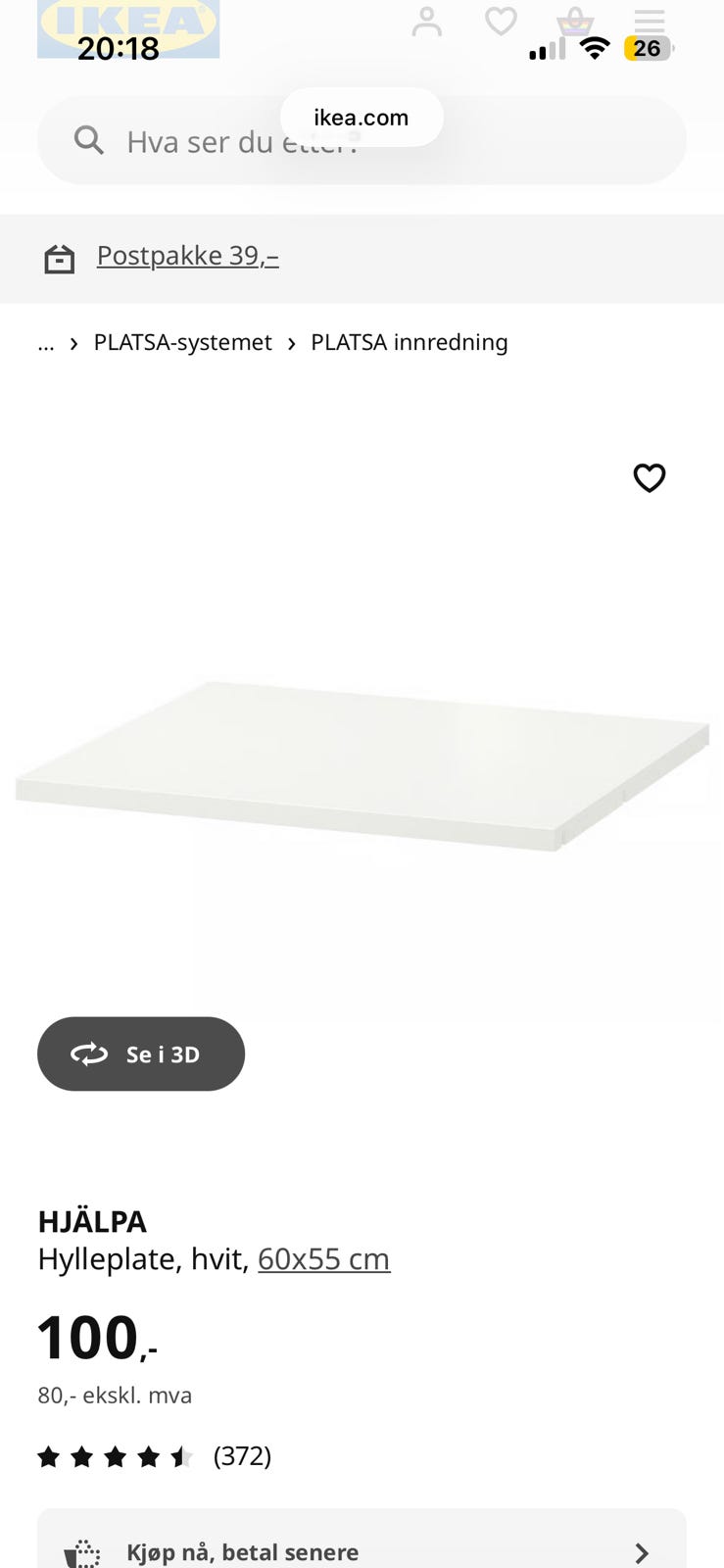Open the IKEA logo home page
Viewport: 724px width, 1568px height.
(x=128, y=28)
